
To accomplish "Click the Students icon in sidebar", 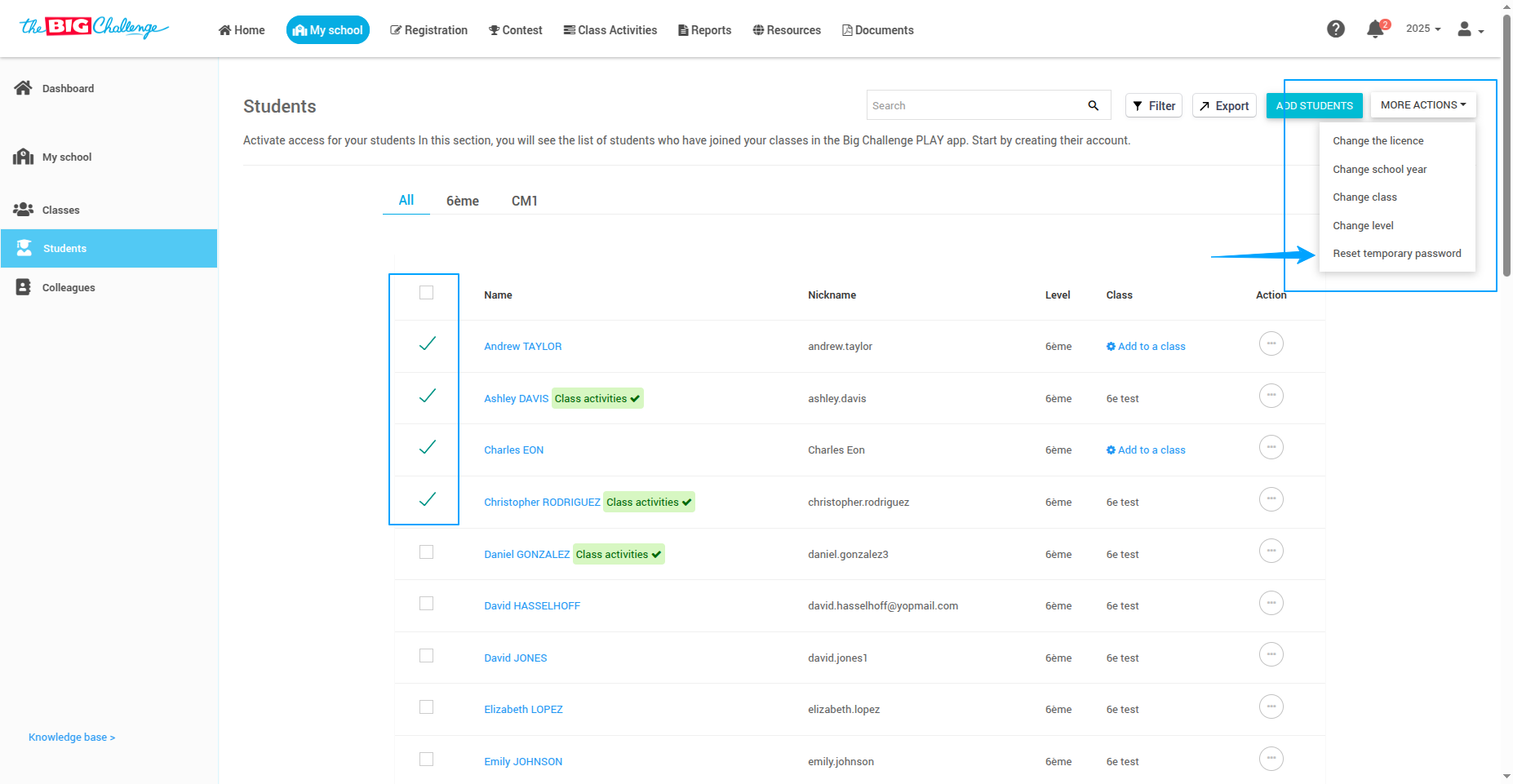I will point(24,248).
